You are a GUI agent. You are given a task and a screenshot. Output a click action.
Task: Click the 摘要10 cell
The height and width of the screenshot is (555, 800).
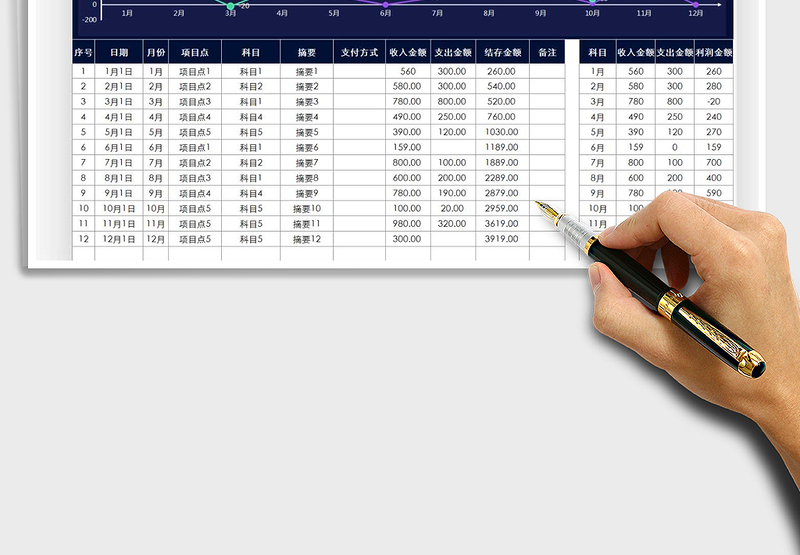click(x=307, y=208)
